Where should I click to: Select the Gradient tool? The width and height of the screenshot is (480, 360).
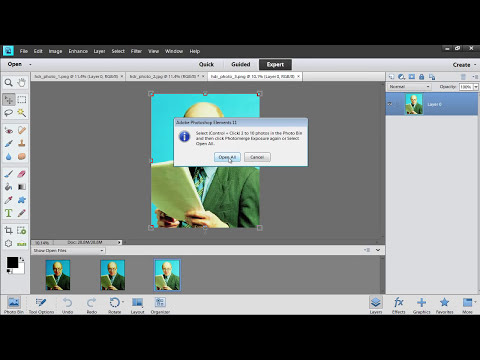pos(22,187)
